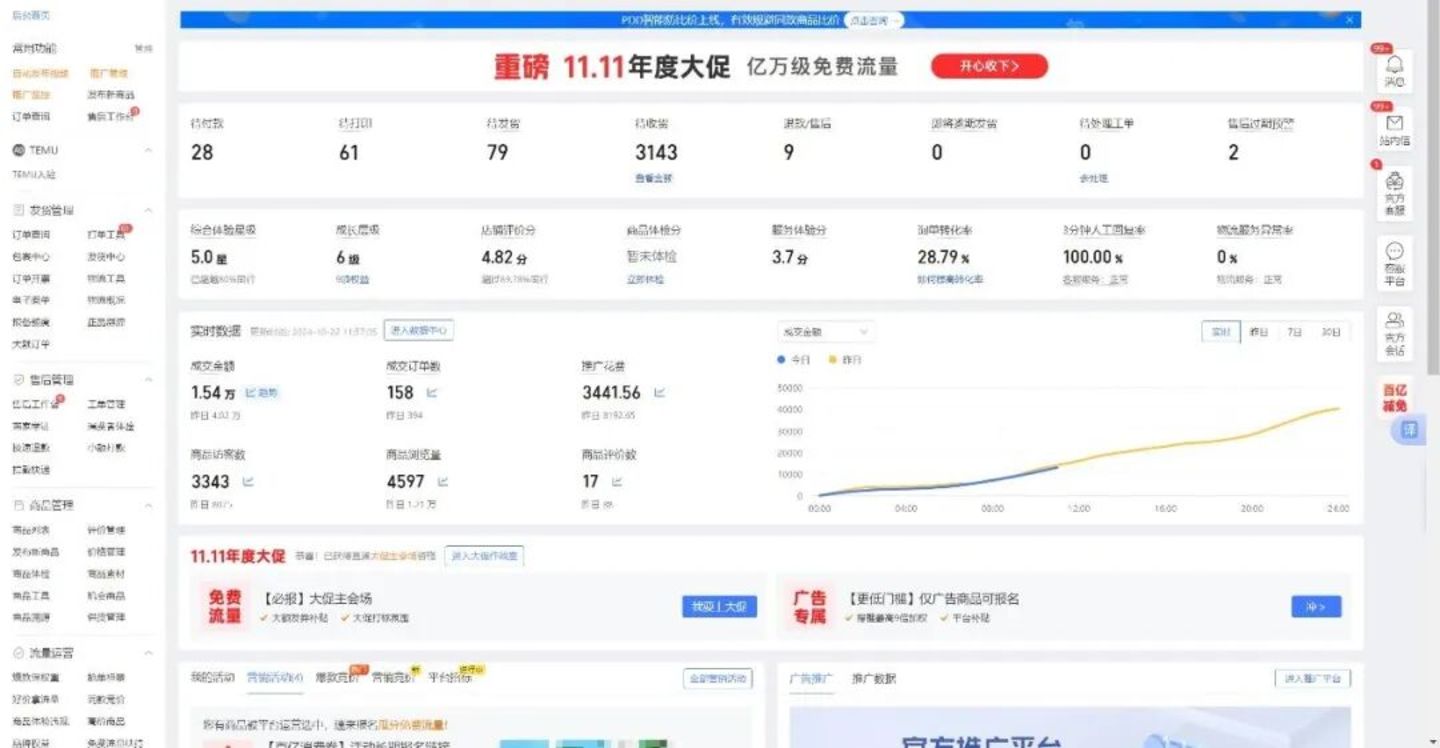Toggle the 今日 blue legend dot
1440x748 pixels.
coord(782,359)
